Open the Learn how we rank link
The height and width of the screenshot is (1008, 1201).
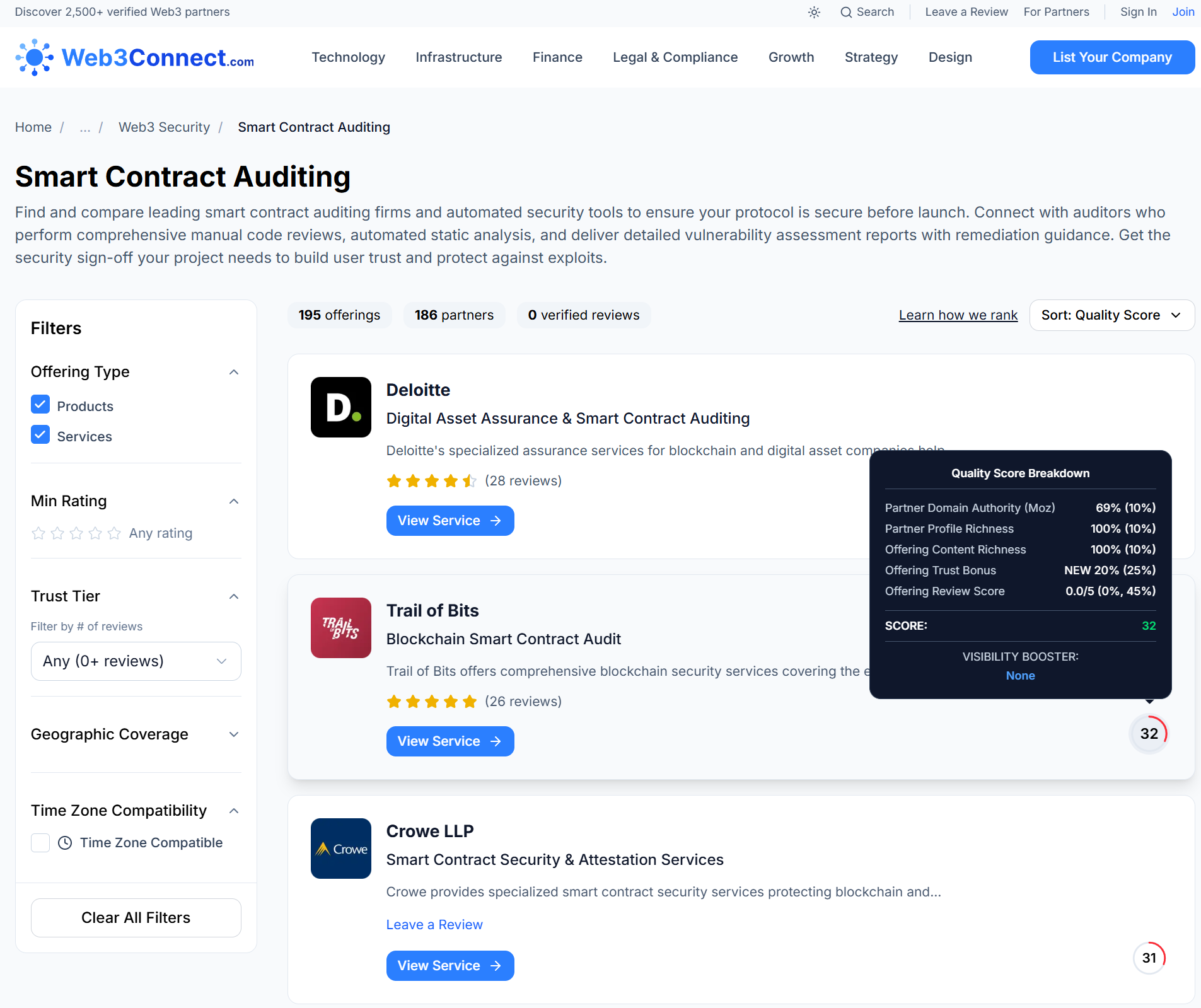coord(958,315)
